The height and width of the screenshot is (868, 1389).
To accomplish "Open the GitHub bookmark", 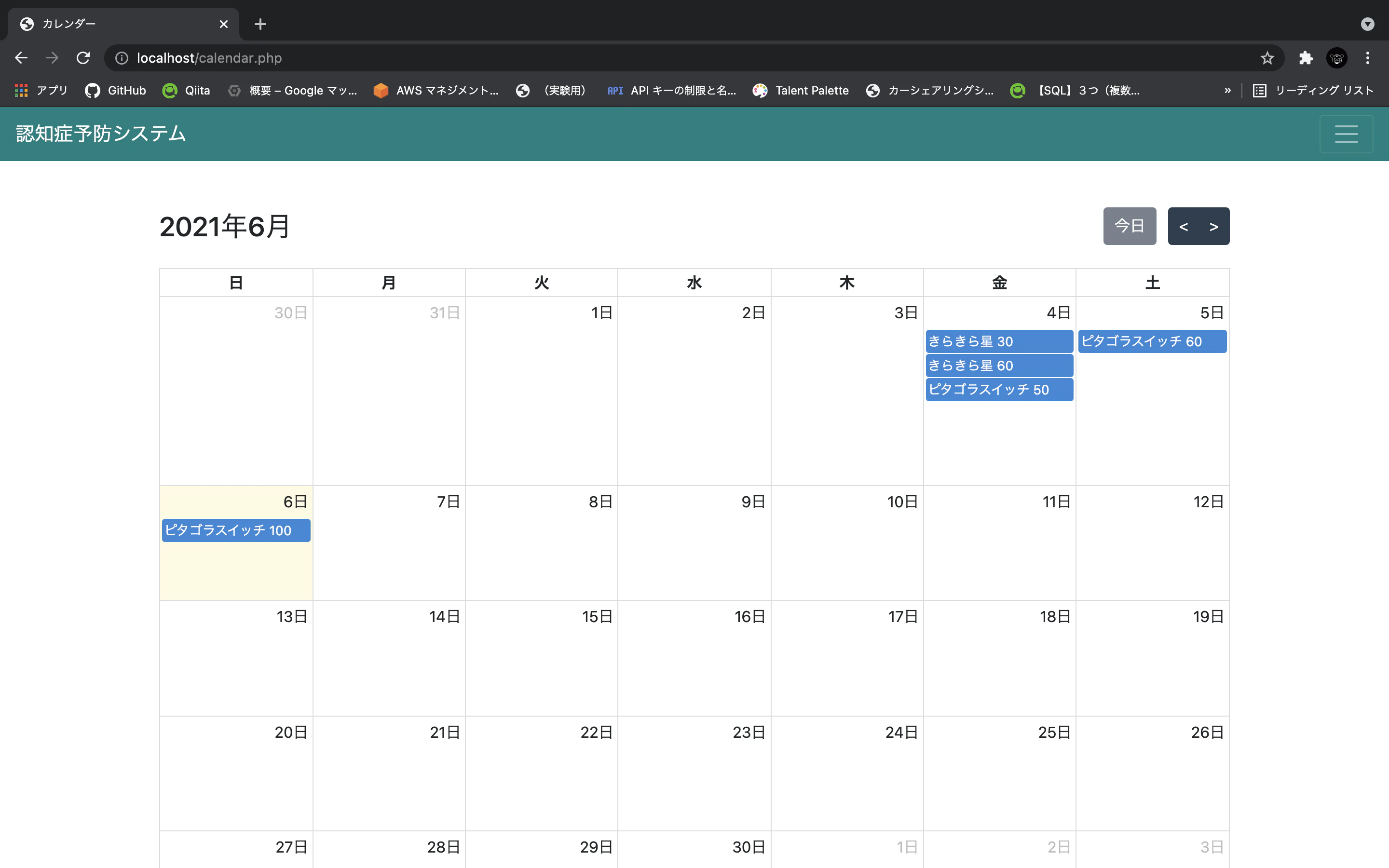I will (x=115, y=90).
